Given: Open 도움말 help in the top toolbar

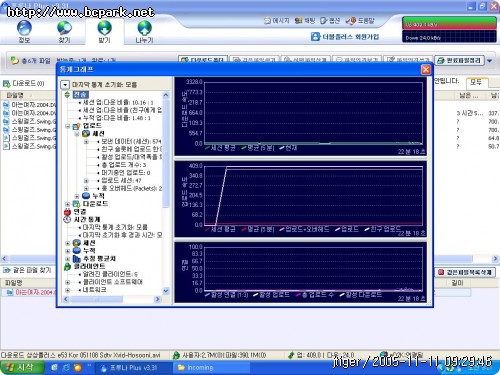Looking at the screenshot, I should point(360,21).
